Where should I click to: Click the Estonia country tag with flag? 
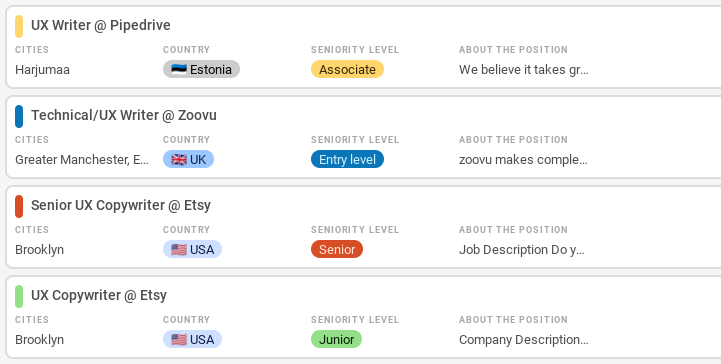tap(201, 69)
